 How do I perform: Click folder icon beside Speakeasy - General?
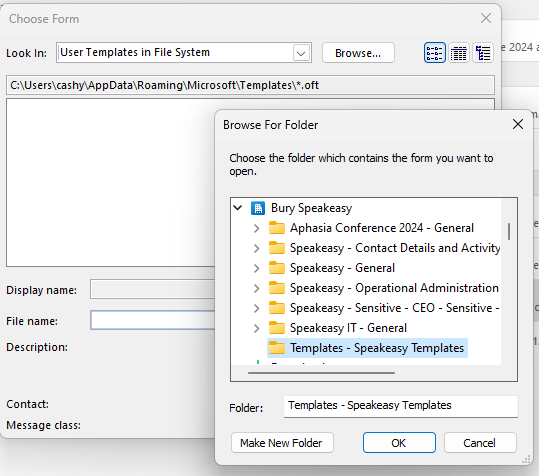pos(277,268)
